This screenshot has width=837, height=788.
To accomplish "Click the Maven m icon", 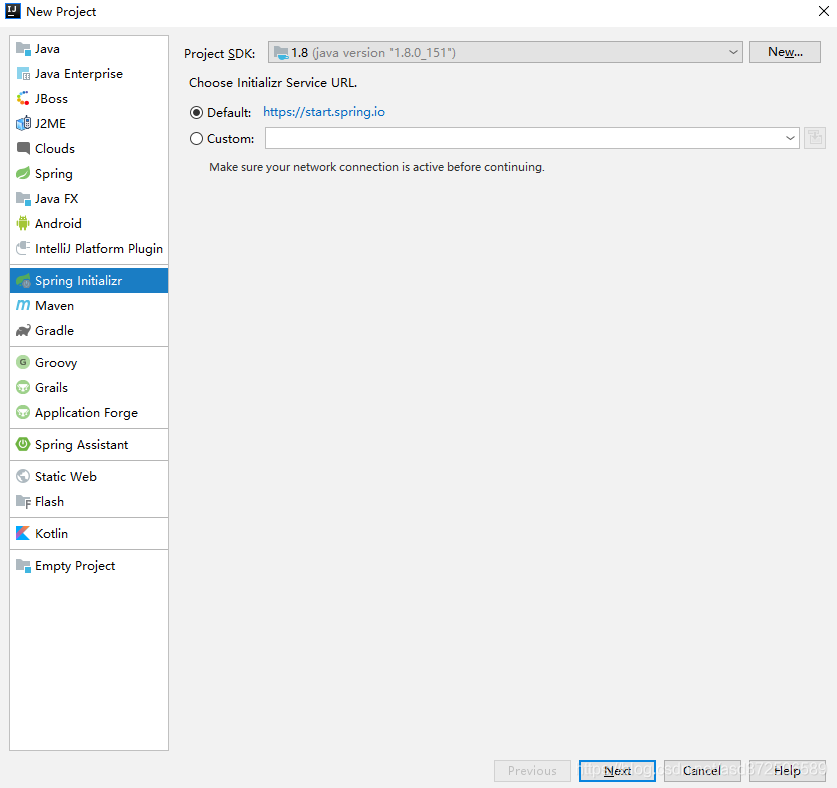I will coord(23,305).
